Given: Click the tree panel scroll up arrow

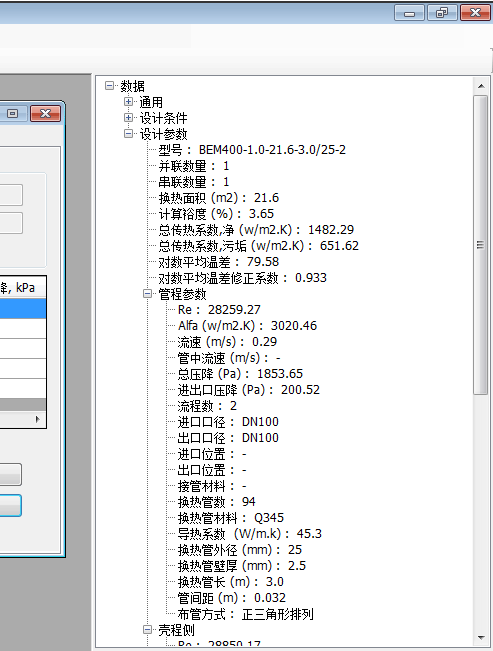Looking at the screenshot, I should [481, 86].
